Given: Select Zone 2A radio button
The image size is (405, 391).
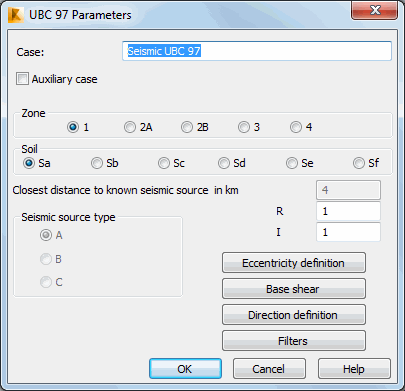Looking at the screenshot, I should pos(130,127).
